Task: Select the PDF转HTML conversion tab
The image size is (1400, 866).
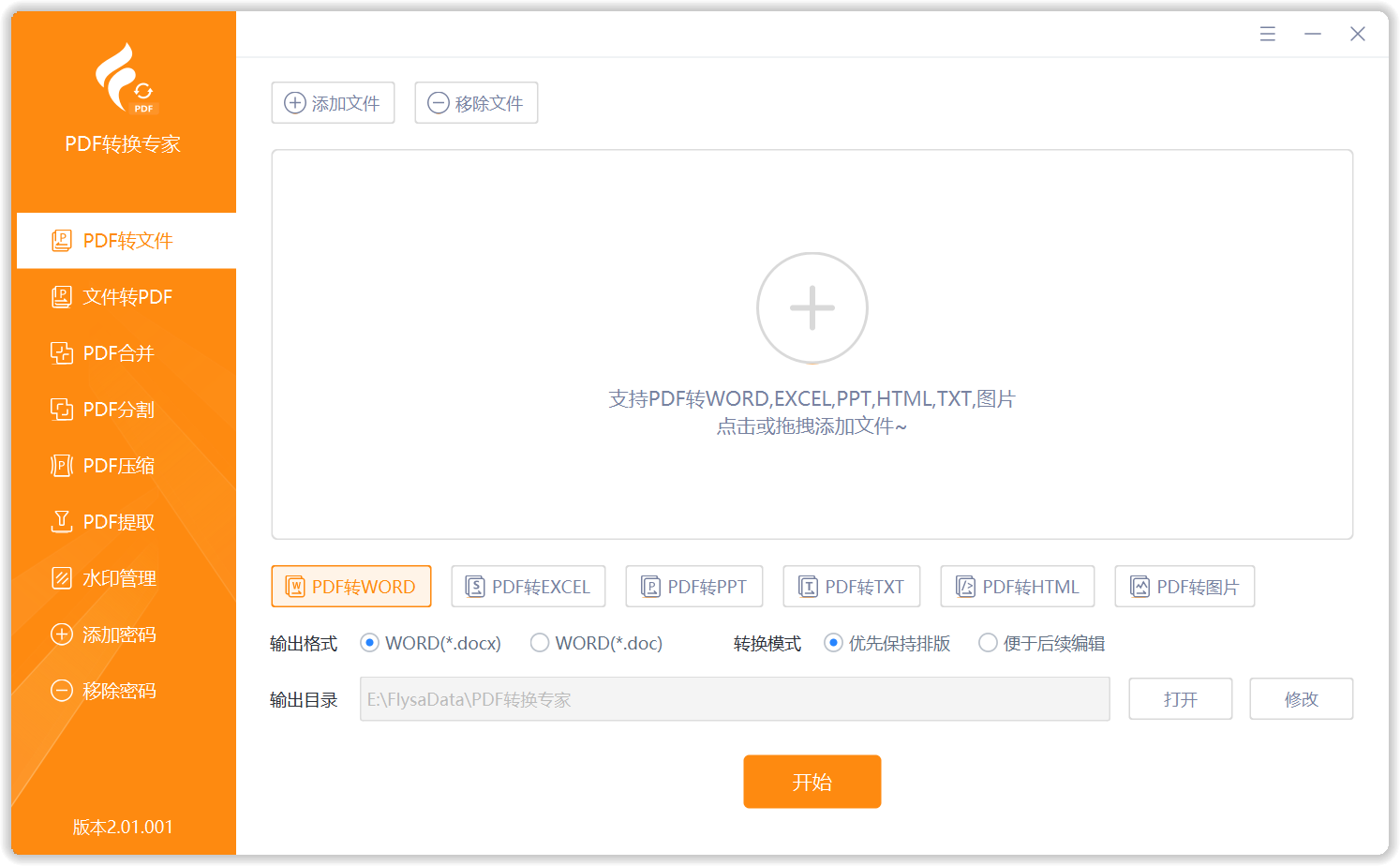Action: click(1018, 587)
